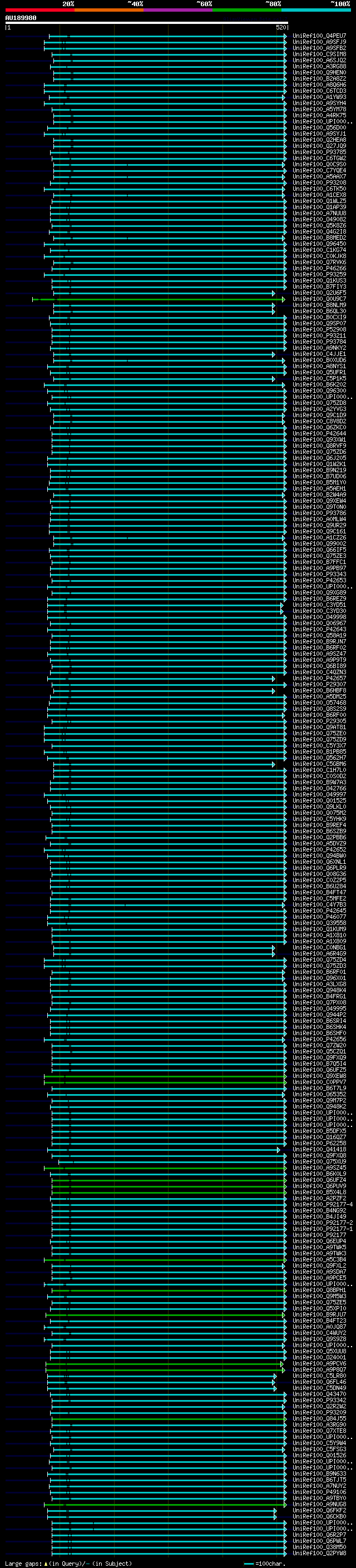Select label UniRef100_A9NUG8
356x1568 pixels.
click(319, 1504)
